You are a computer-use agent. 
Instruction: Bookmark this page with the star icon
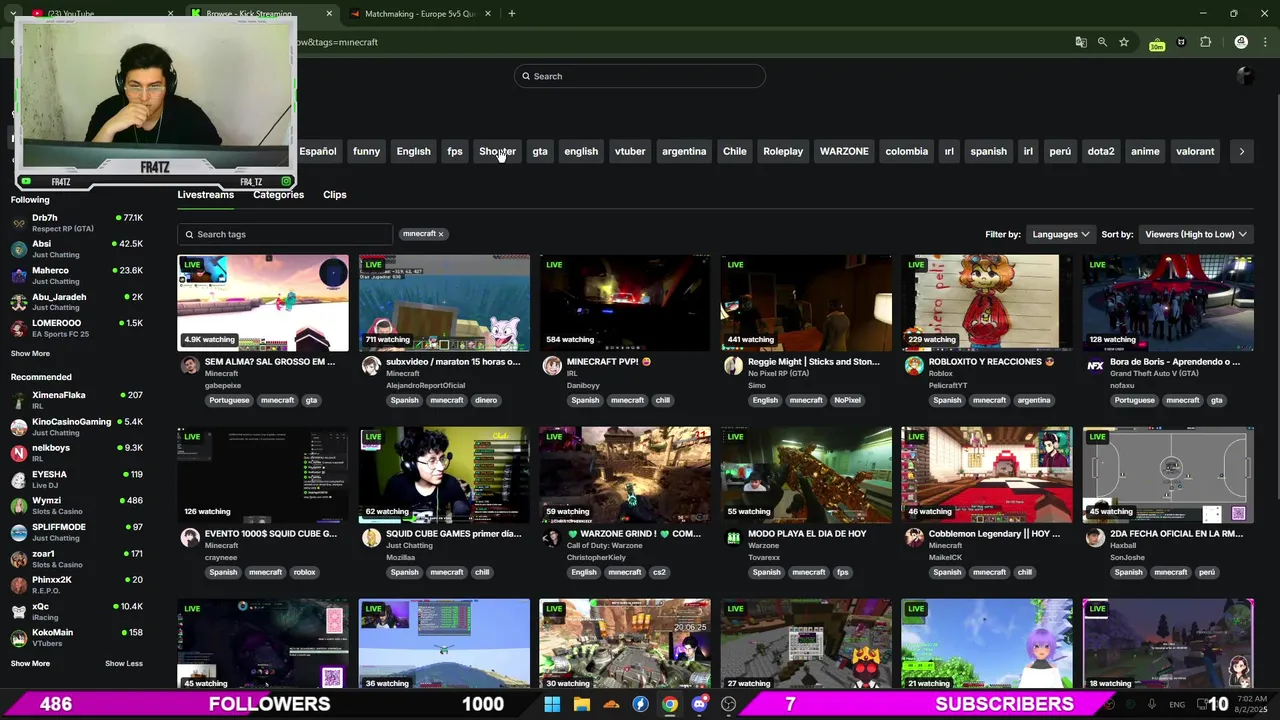click(x=1124, y=42)
